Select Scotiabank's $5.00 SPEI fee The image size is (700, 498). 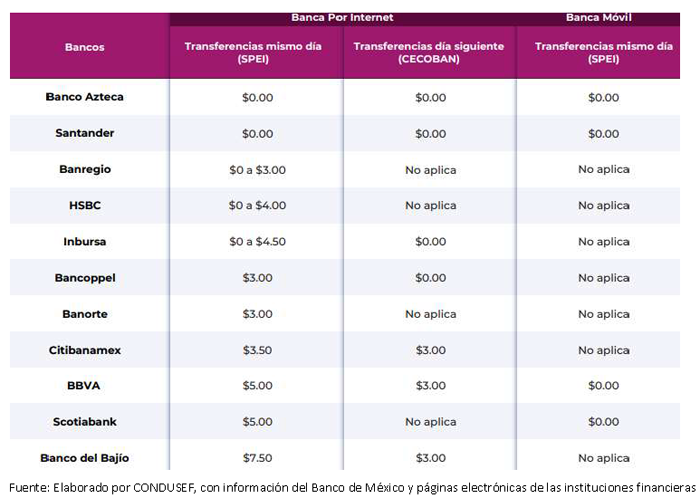click(x=257, y=422)
